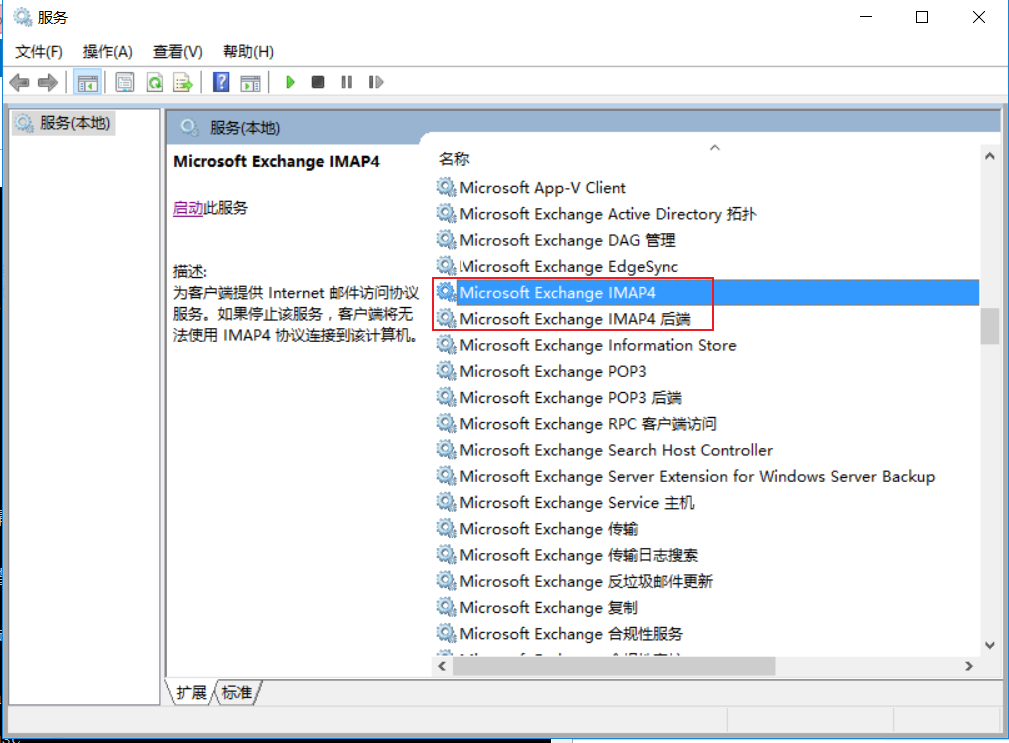Toggle console tree with show/hide tree icon
This screenshot has height=743, width=1009.
pos(87,82)
